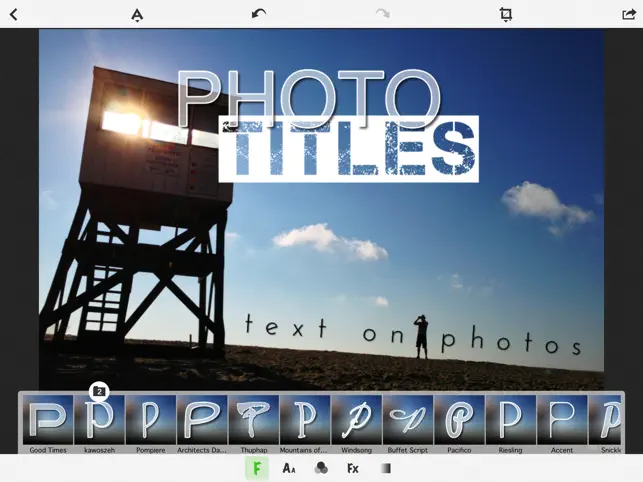
Task: Select the 'text on photos' caption
Action: coord(413,335)
